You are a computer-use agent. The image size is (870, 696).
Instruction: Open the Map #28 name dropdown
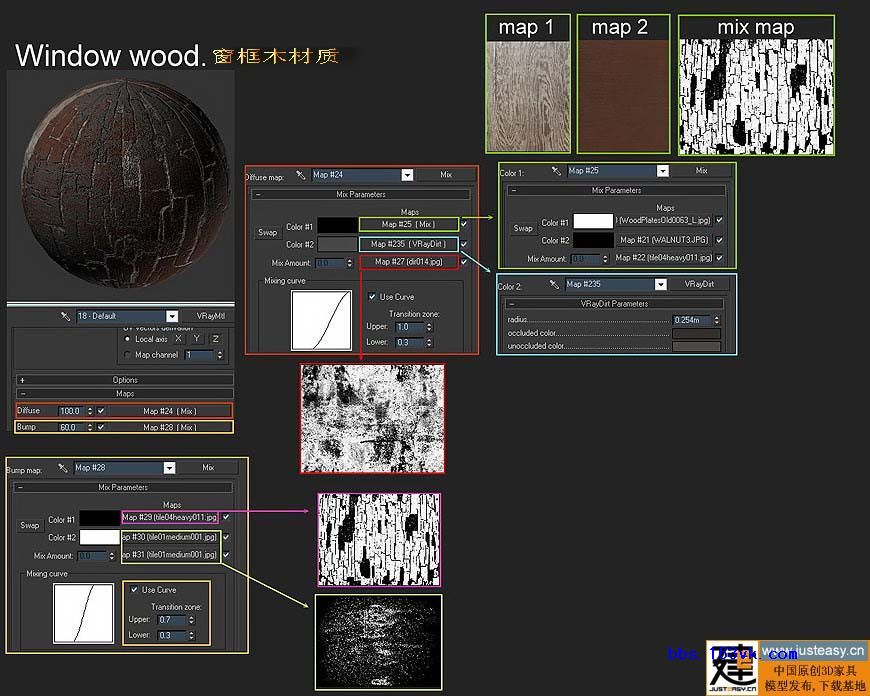(x=169, y=468)
